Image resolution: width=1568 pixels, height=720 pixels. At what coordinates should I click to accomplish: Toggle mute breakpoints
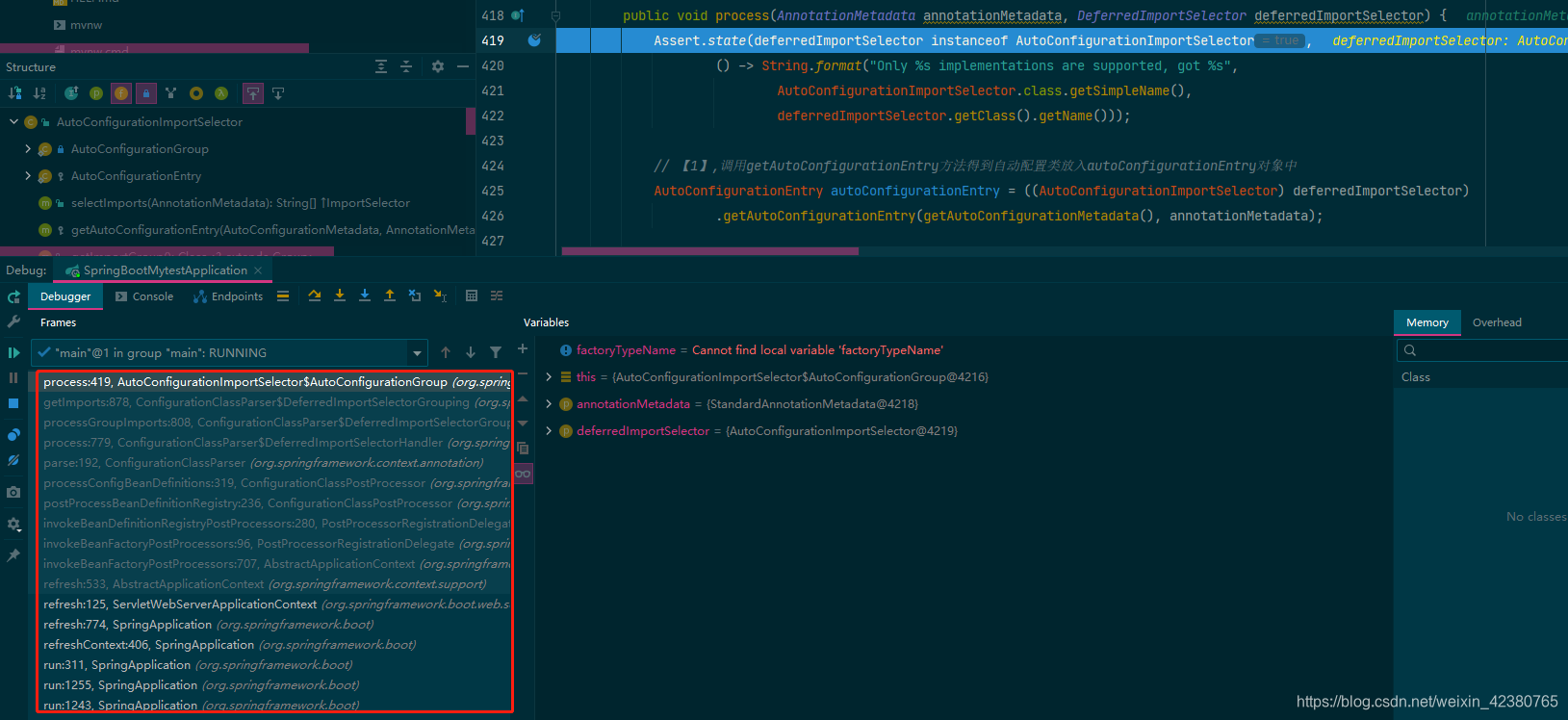click(x=13, y=460)
